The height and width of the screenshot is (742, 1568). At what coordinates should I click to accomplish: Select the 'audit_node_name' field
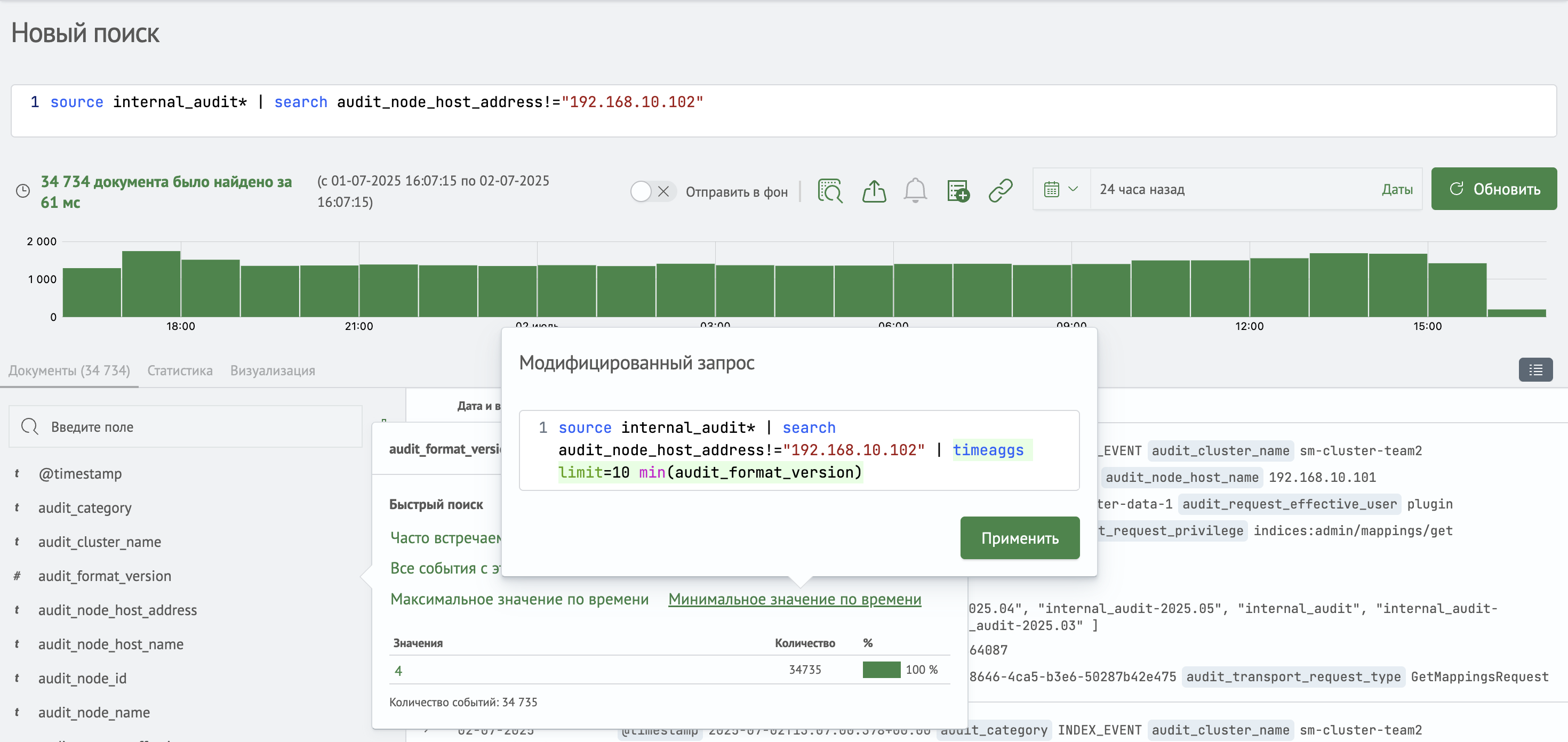pyautogui.click(x=94, y=712)
